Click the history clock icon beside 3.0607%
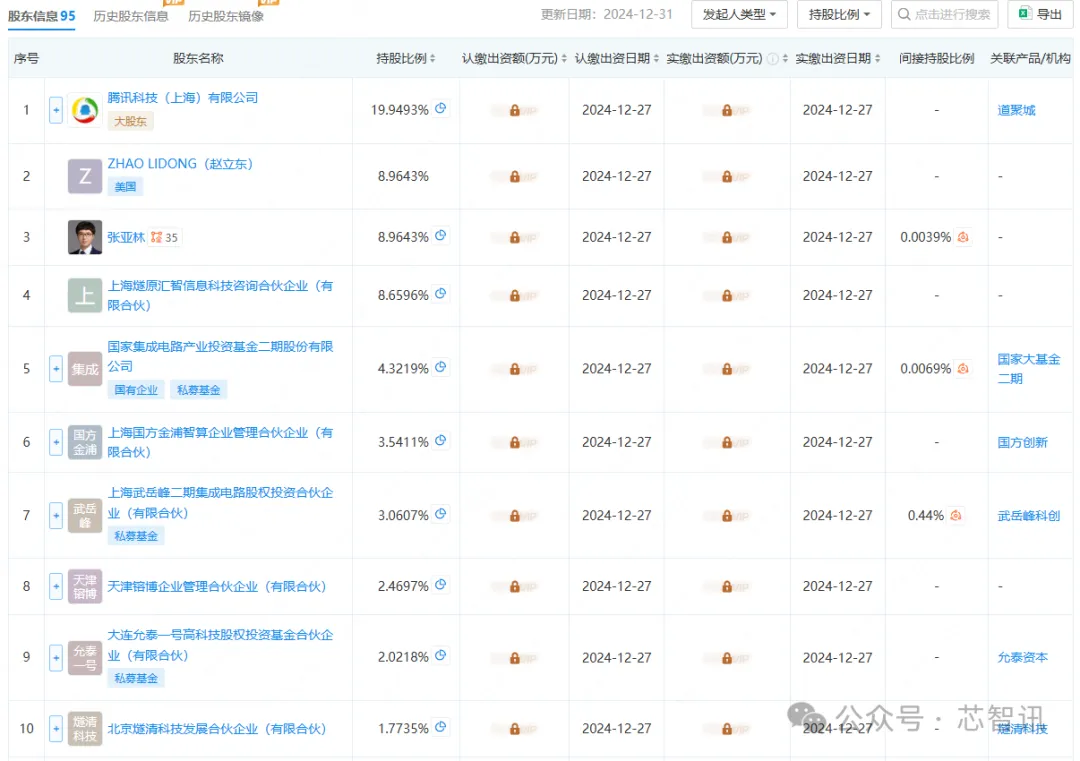The image size is (1080, 761). tap(441, 514)
